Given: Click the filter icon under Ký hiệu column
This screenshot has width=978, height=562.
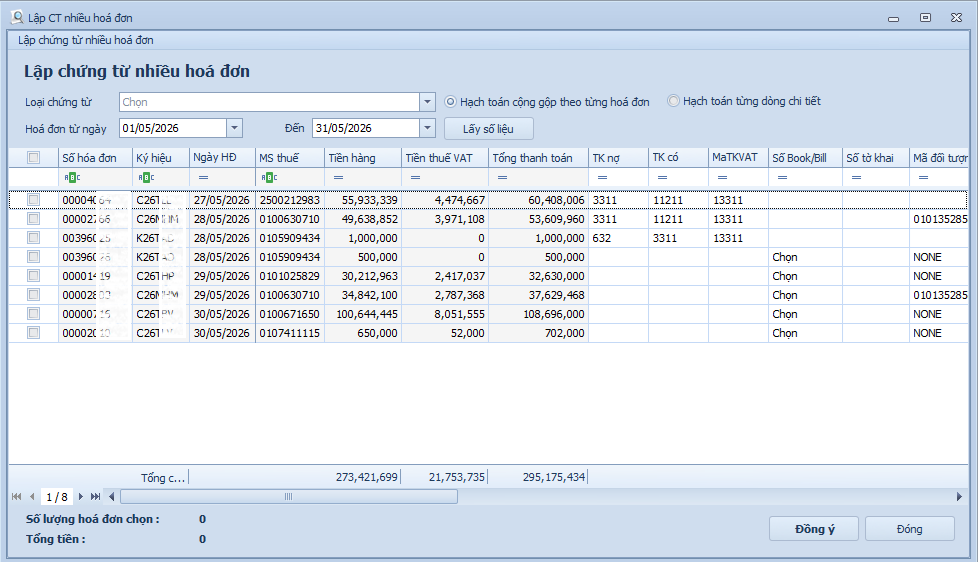Looking at the screenshot, I should tap(147, 178).
